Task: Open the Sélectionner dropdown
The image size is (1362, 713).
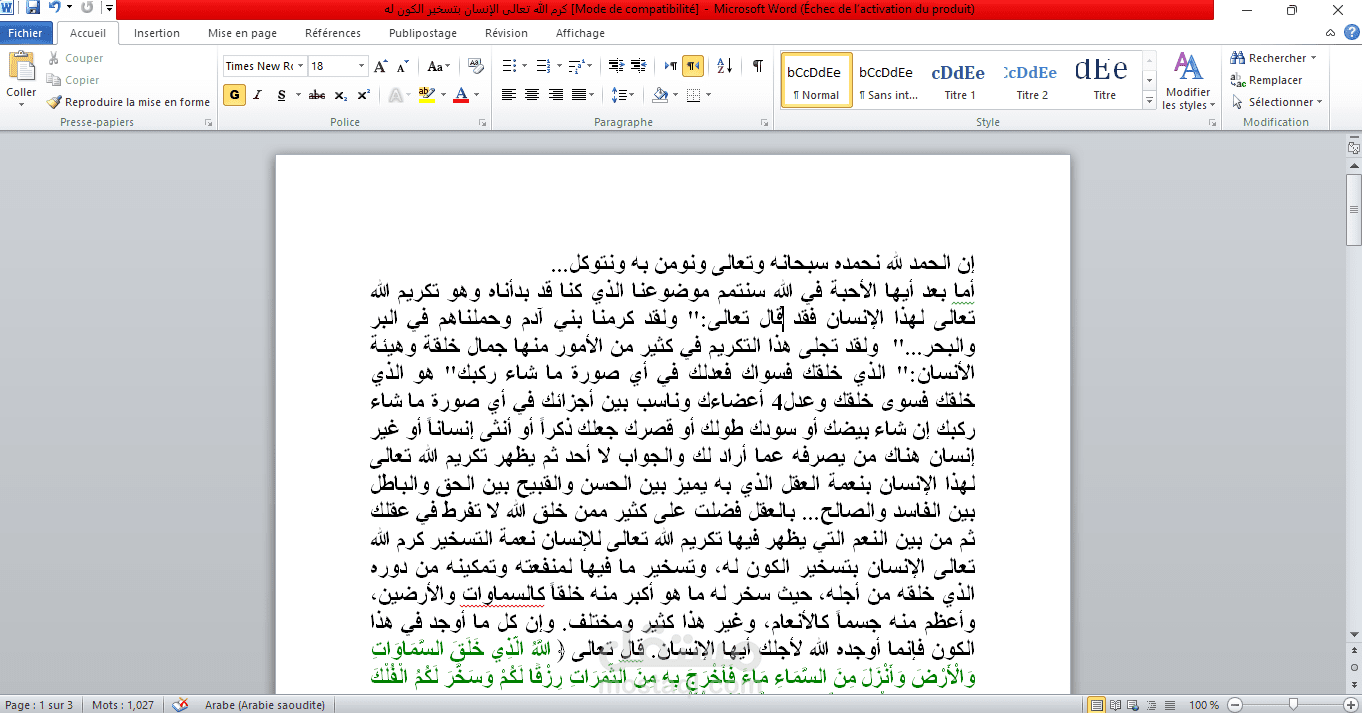Action: (1276, 102)
